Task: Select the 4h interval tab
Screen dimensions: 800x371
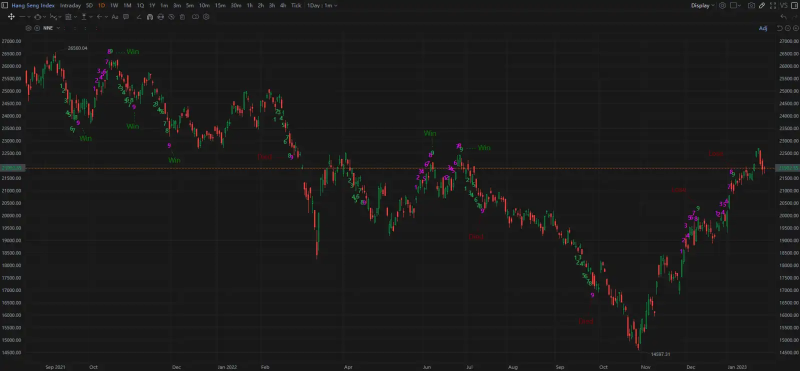Action: click(x=283, y=5)
